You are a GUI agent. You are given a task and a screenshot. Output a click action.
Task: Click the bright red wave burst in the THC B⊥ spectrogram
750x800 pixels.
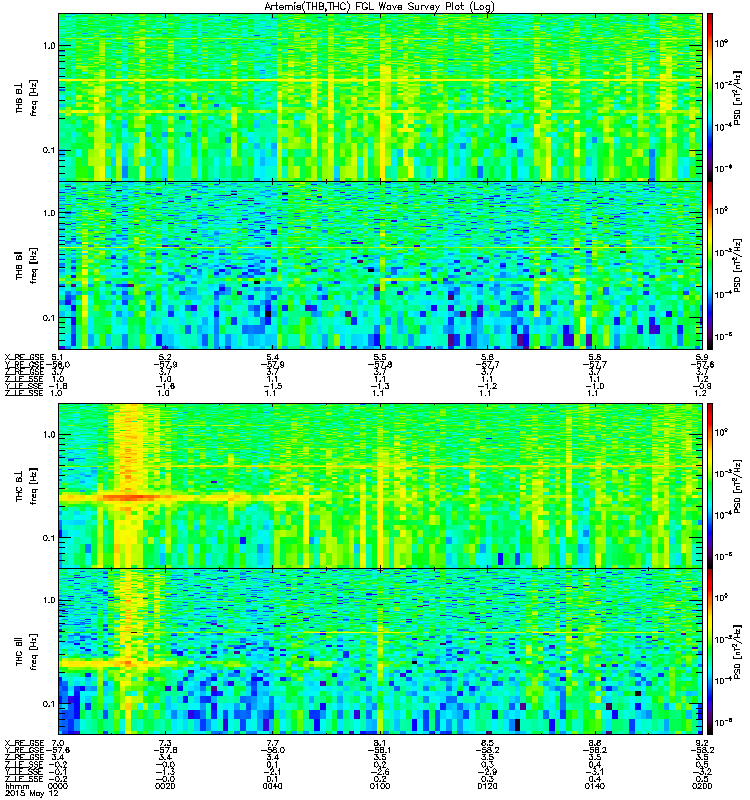128,497
